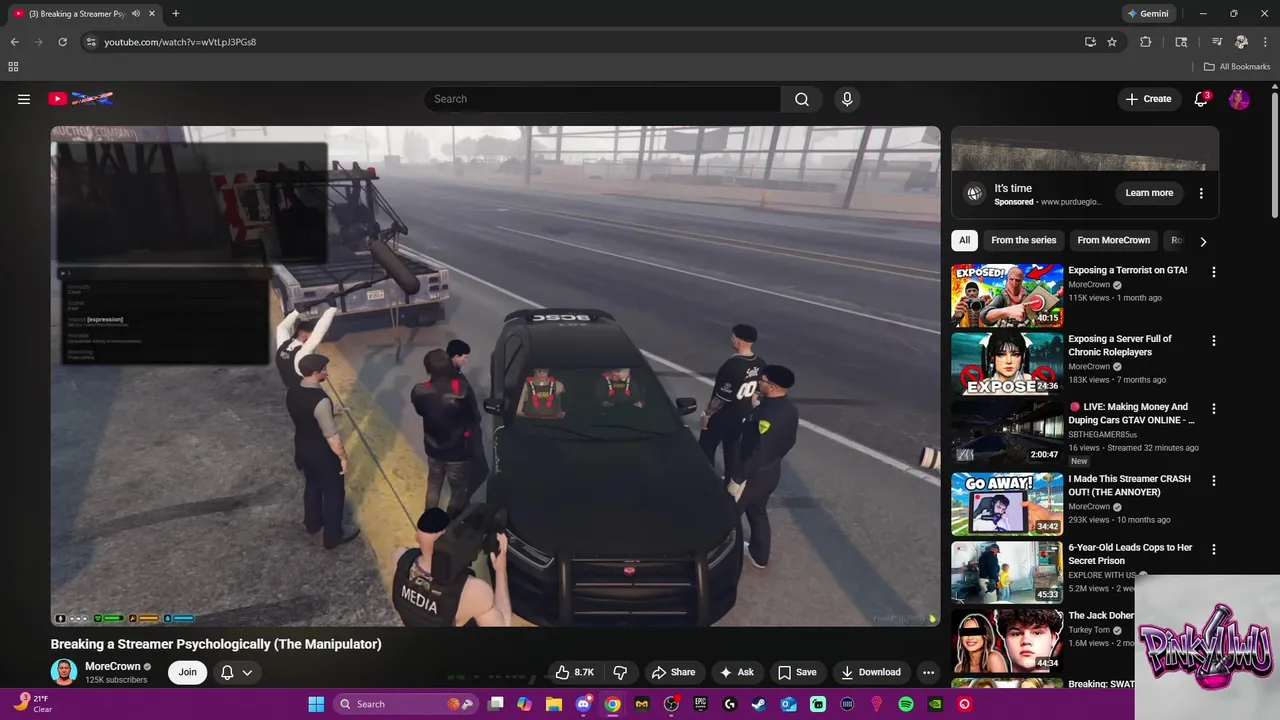Screen dimensions: 1280x720
Task: Open Chrome media controls icon
Action: 1217,42
